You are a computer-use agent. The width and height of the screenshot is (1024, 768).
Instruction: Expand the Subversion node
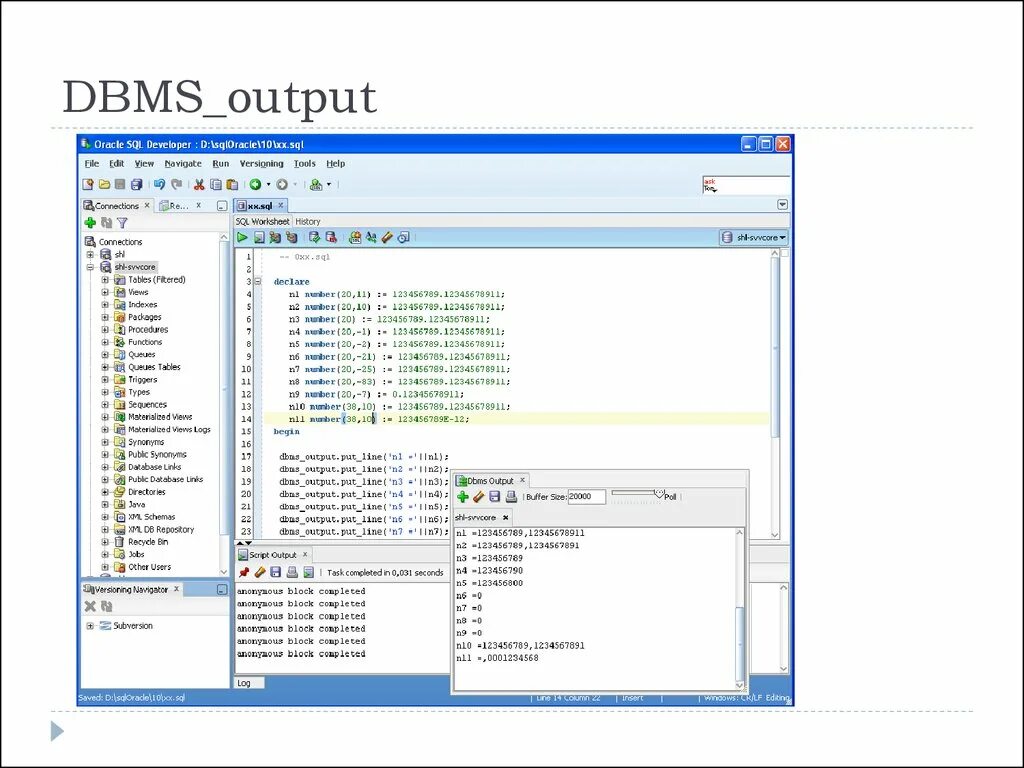pyautogui.click(x=90, y=626)
